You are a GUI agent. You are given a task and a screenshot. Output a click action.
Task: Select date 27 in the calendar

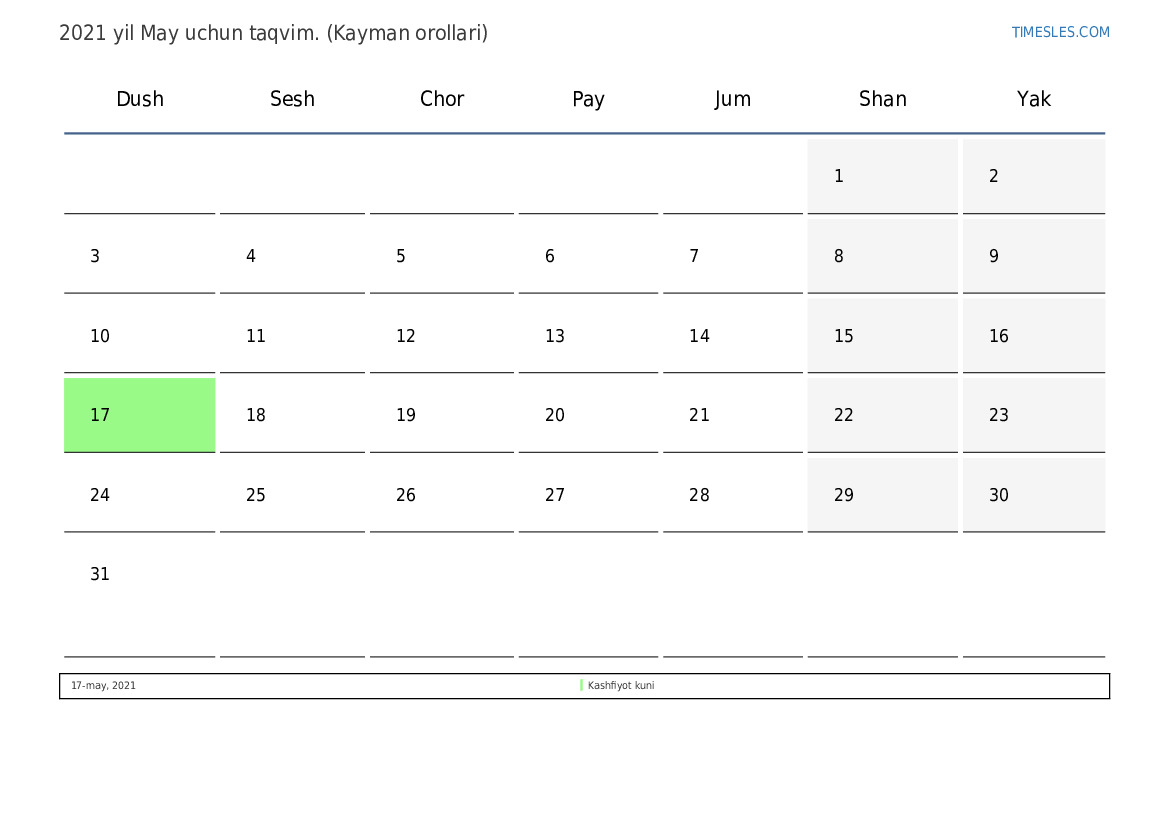point(588,494)
